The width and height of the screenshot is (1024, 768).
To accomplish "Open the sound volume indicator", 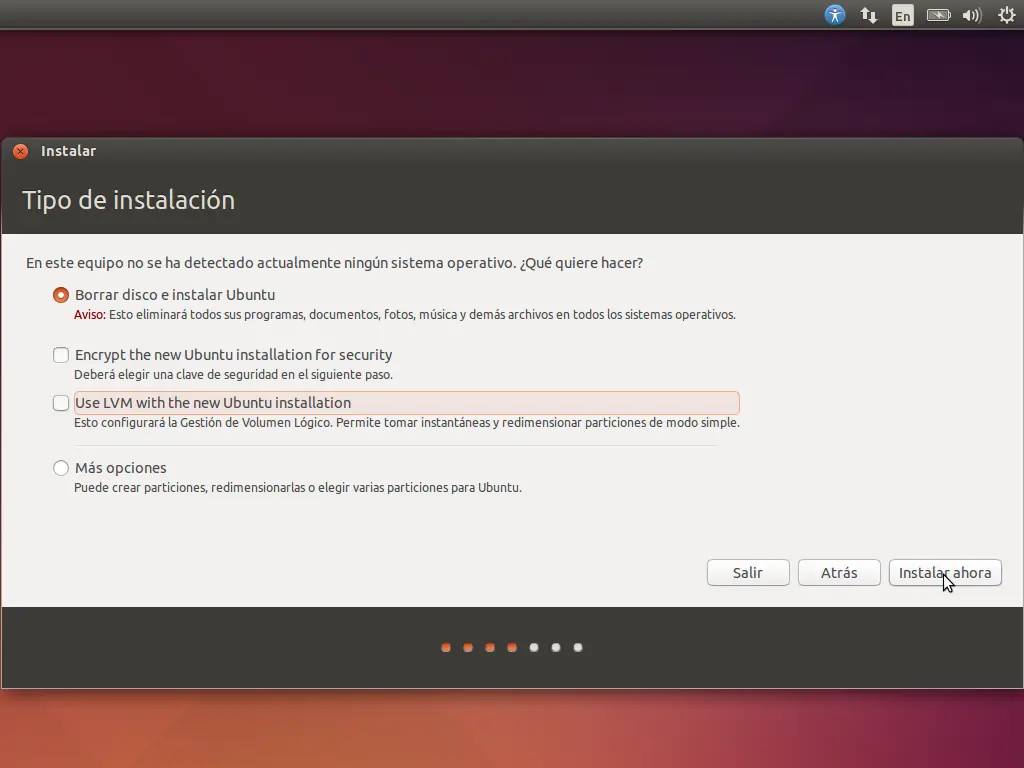I will (x=972, y=15).
